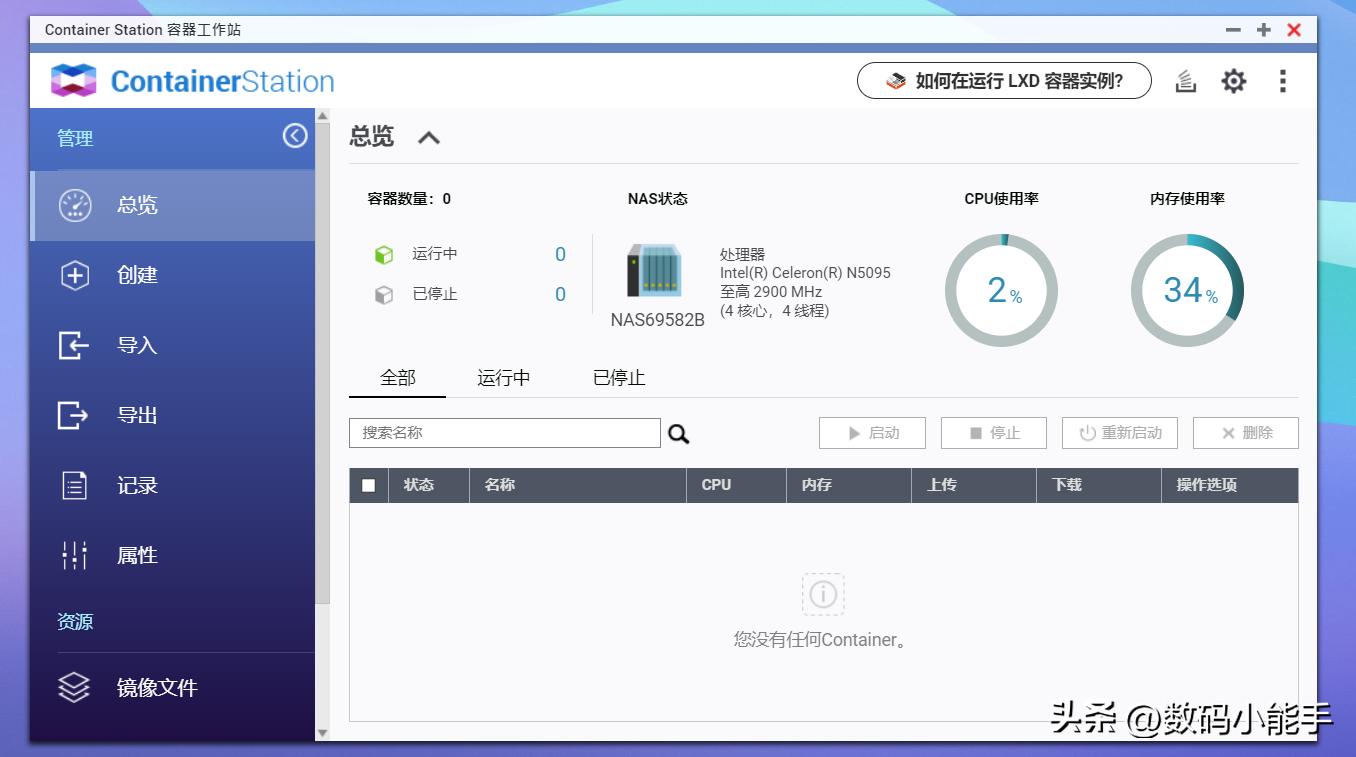1356x757 pixels.
Task: Collapse the left sidebar with the circular chevron
Action: [x=294, y=137]
